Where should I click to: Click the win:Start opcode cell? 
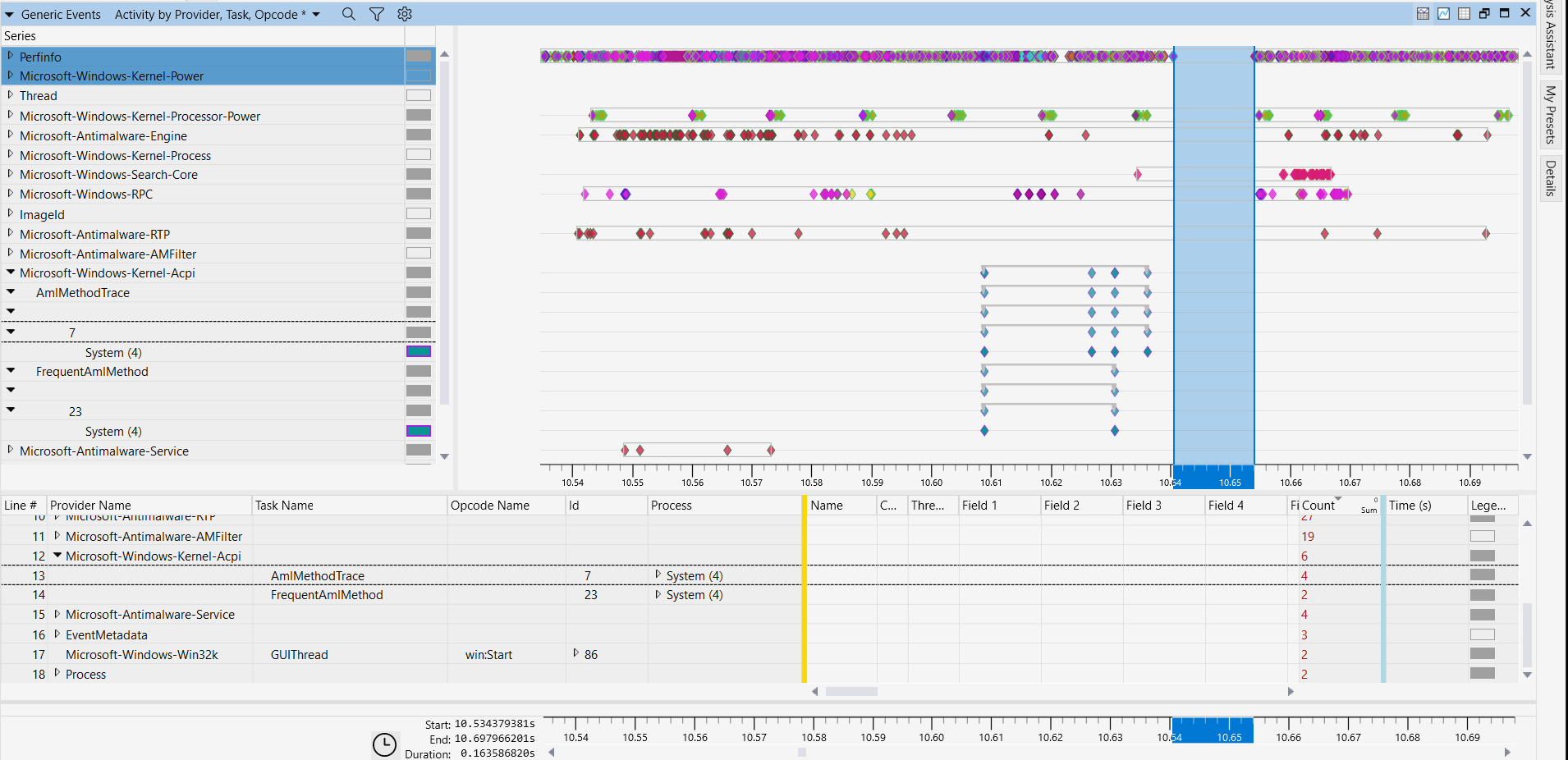[488, 654]
